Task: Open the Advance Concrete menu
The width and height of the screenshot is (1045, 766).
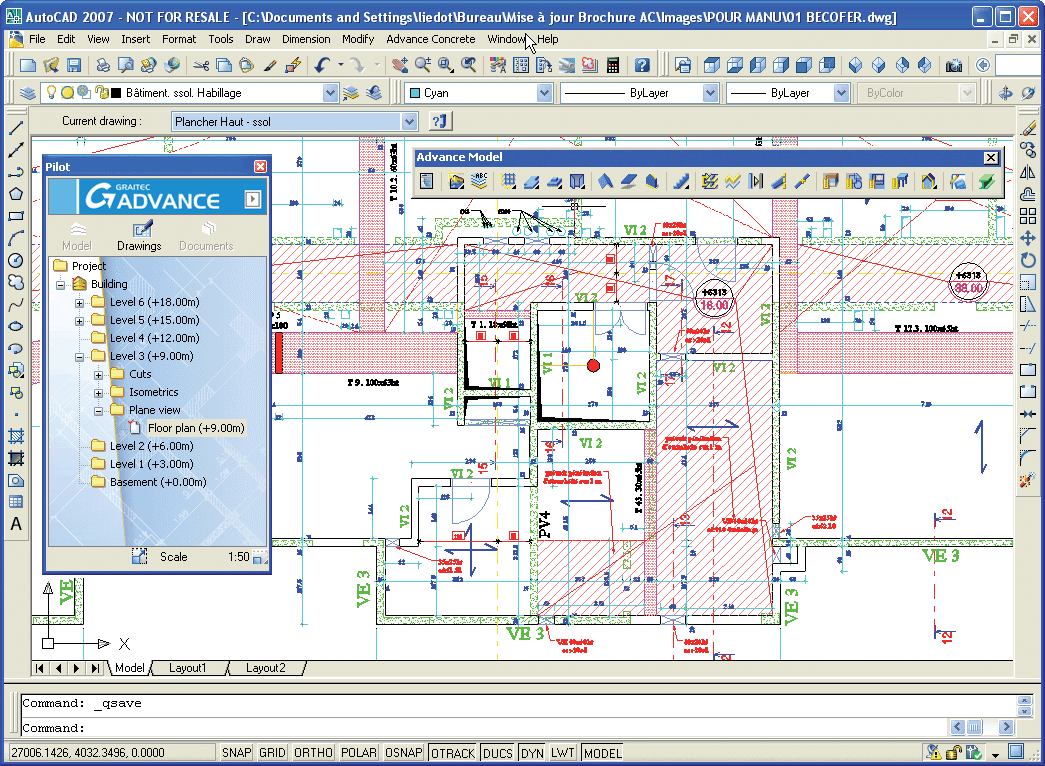Action: pos(431,39)
